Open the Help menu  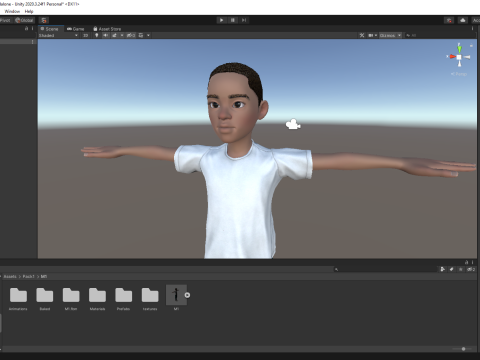pyautogui.click(x=29, y=11)
